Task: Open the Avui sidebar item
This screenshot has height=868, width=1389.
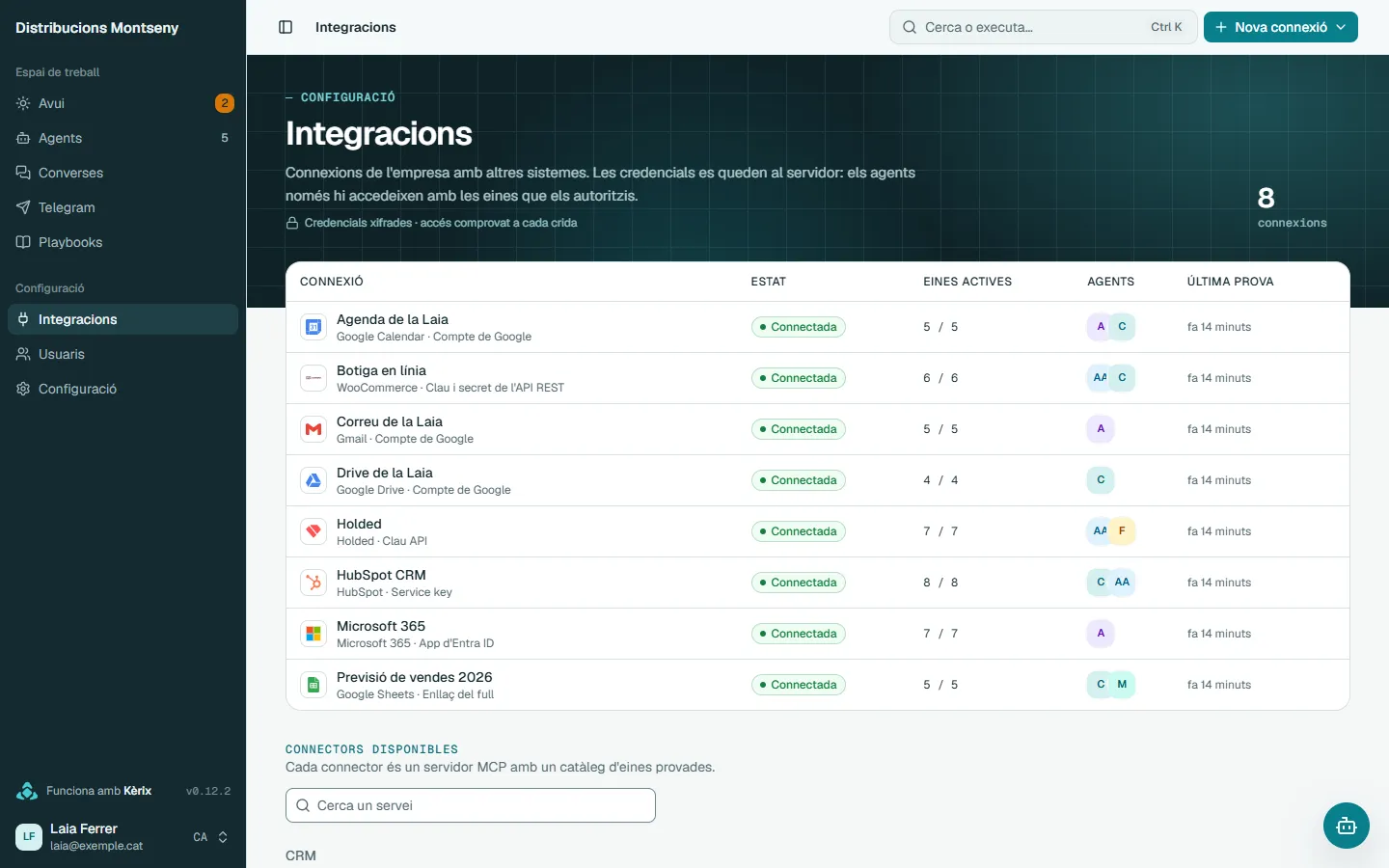Action: click(123, 103)
